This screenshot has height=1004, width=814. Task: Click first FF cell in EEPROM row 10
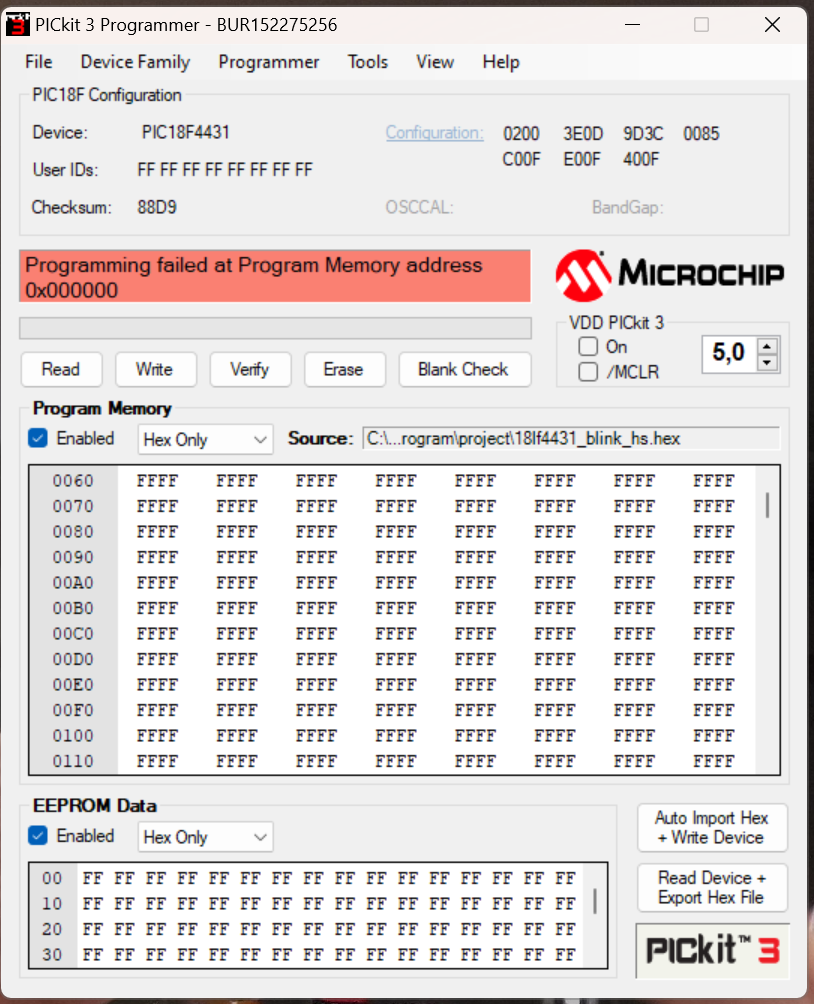(x=93, y=904)
